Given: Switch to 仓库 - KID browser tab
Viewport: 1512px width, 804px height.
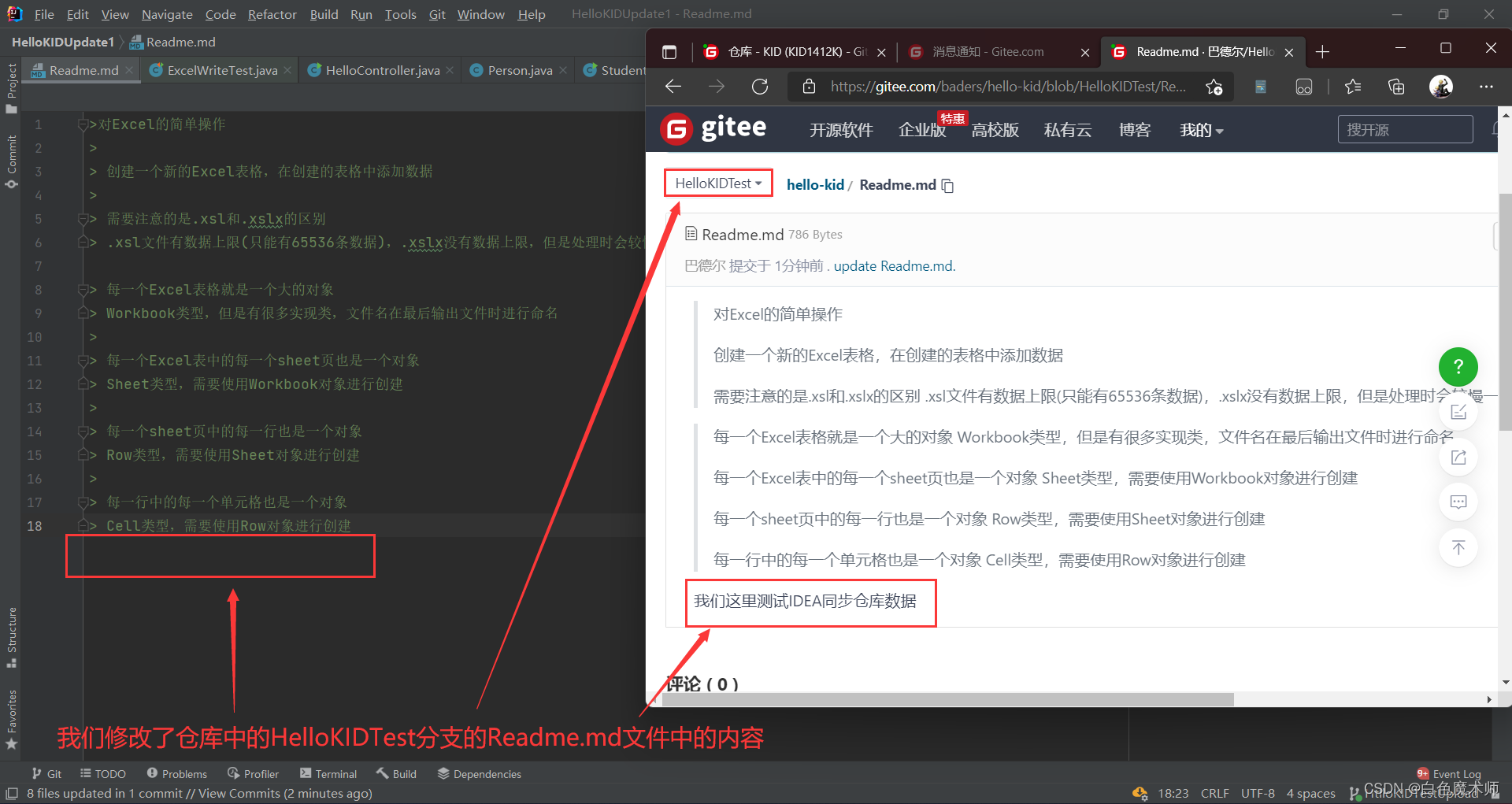Looking at the screenshot, I should click(795, 52).
